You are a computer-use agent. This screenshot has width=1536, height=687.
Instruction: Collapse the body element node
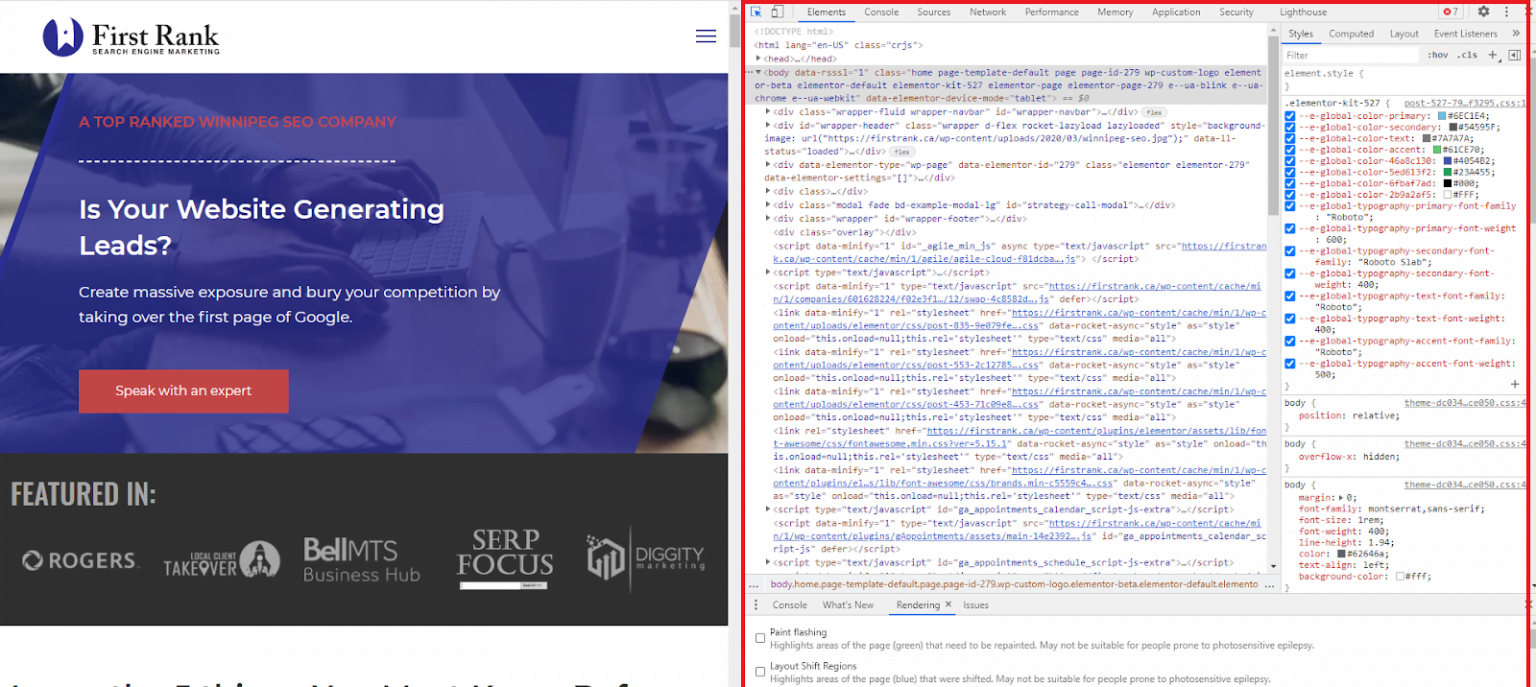(759, 73)
